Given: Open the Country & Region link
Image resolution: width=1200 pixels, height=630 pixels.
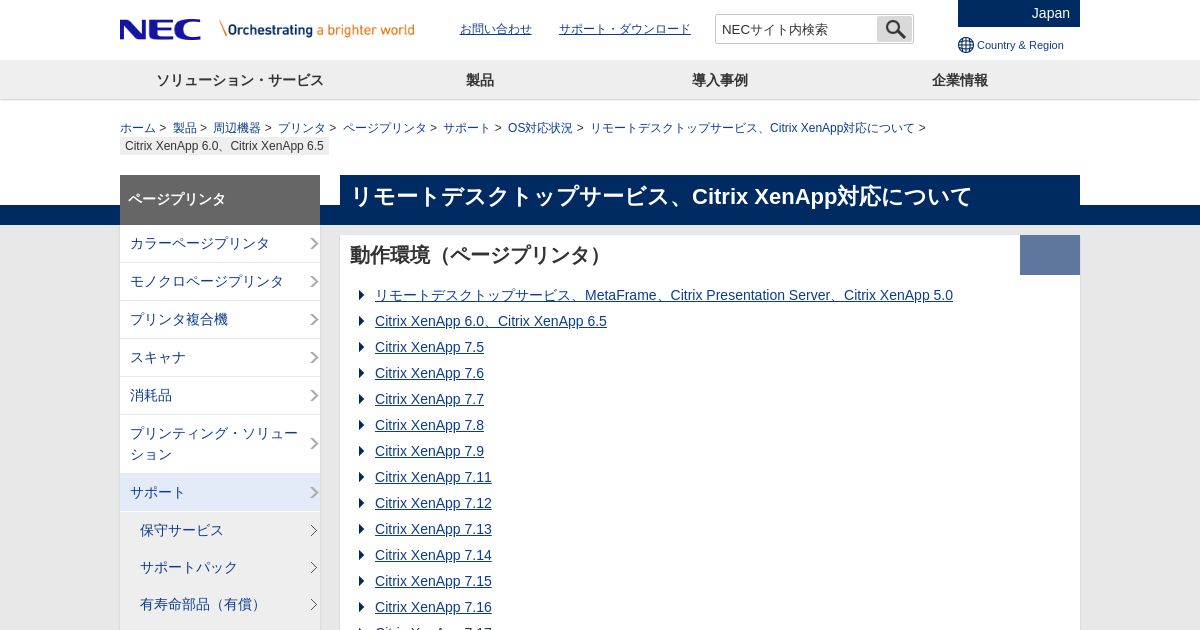Looking at the screenshot, I should point(1020,45).
